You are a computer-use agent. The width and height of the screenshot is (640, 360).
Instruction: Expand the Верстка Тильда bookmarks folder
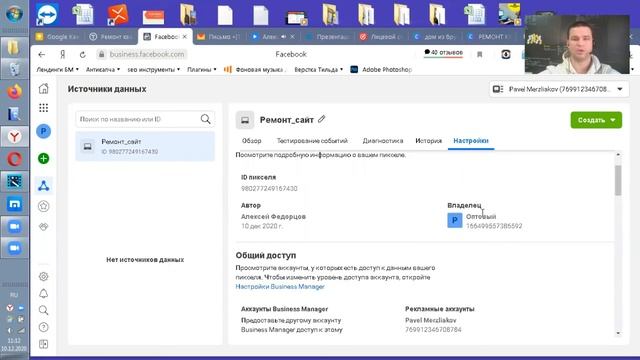[x=318, y=69]
